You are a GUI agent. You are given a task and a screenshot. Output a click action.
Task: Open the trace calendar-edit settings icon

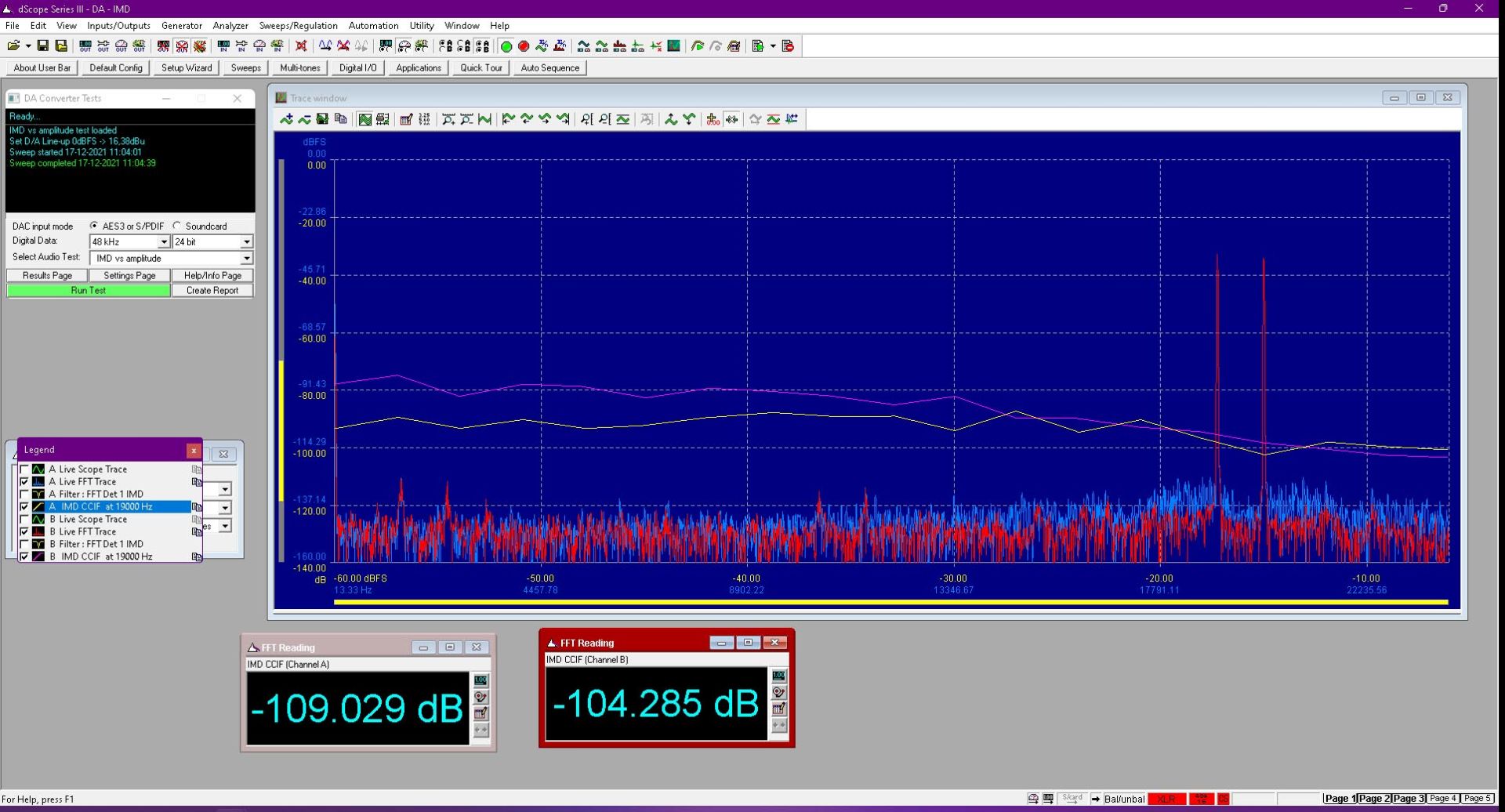click(406, 119)
